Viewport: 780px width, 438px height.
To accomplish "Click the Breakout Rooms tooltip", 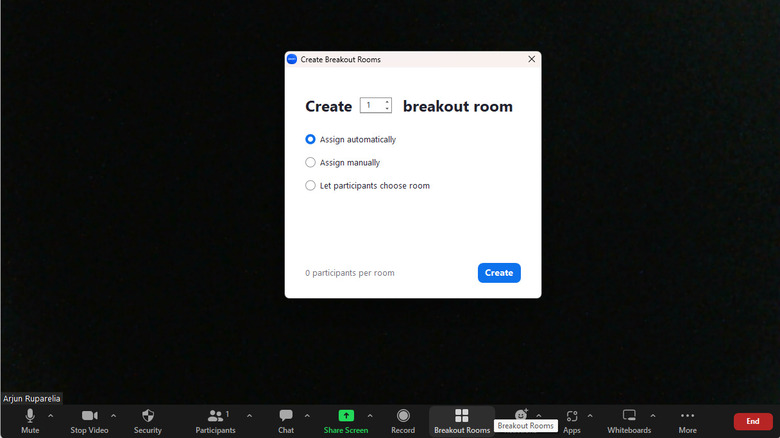I will click(x=525, y=426).
